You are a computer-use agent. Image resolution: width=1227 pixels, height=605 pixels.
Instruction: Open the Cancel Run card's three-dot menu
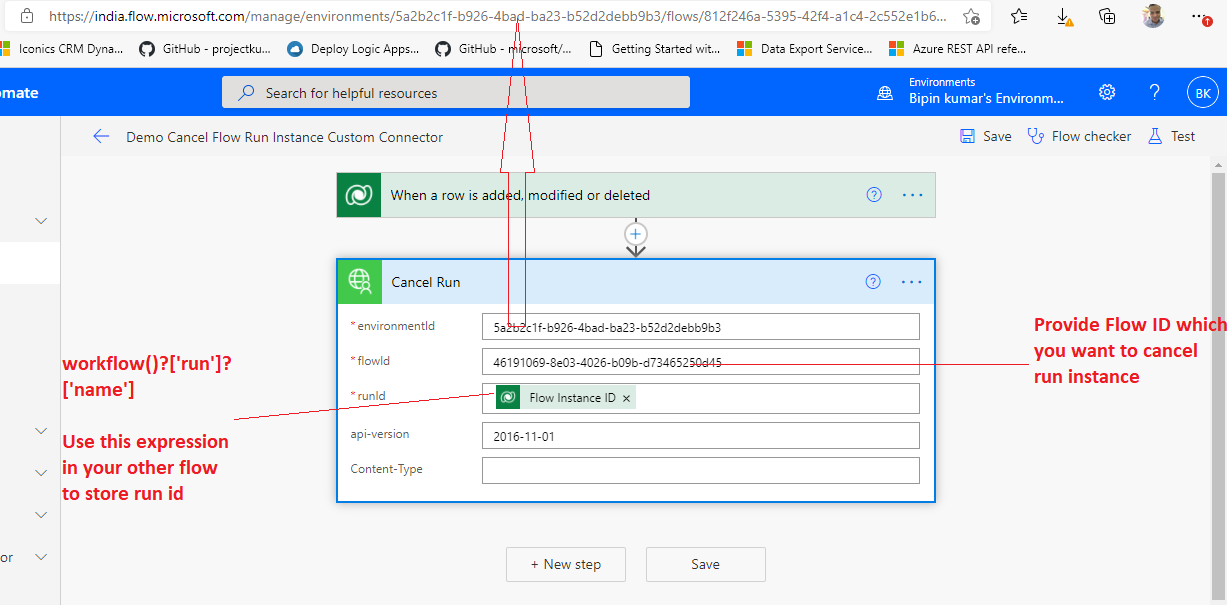(x=911, y=282)
